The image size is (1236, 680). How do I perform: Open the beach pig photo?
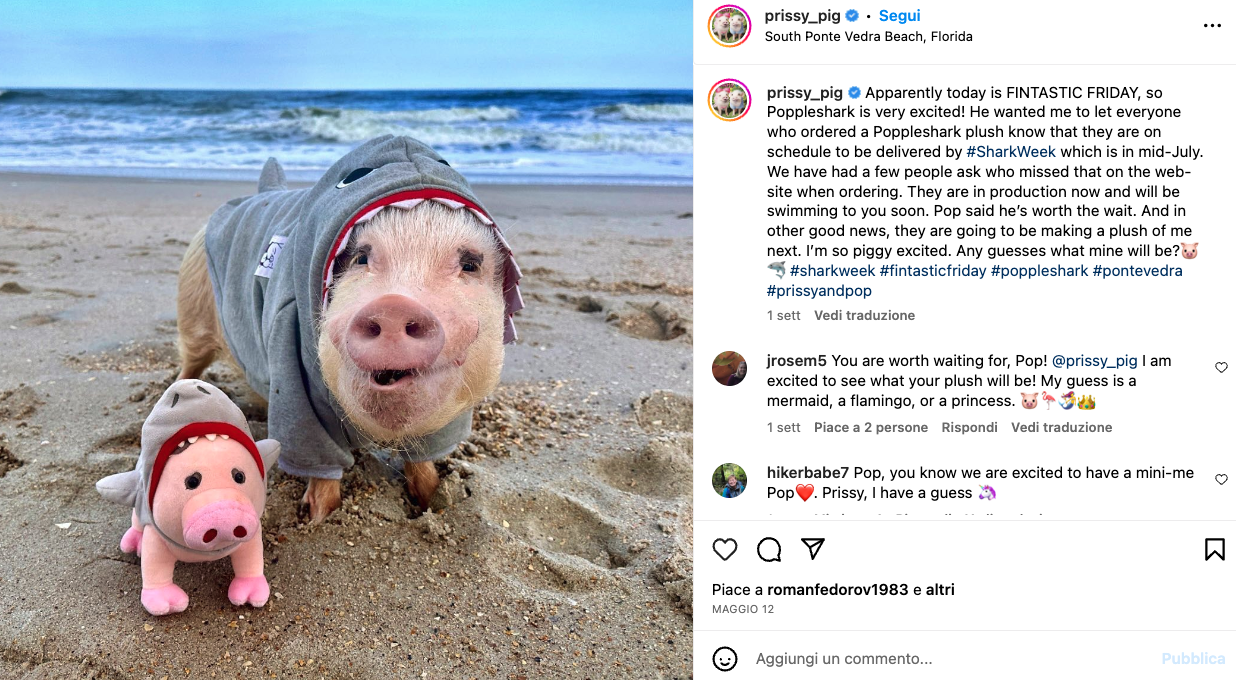coord(346,340)
